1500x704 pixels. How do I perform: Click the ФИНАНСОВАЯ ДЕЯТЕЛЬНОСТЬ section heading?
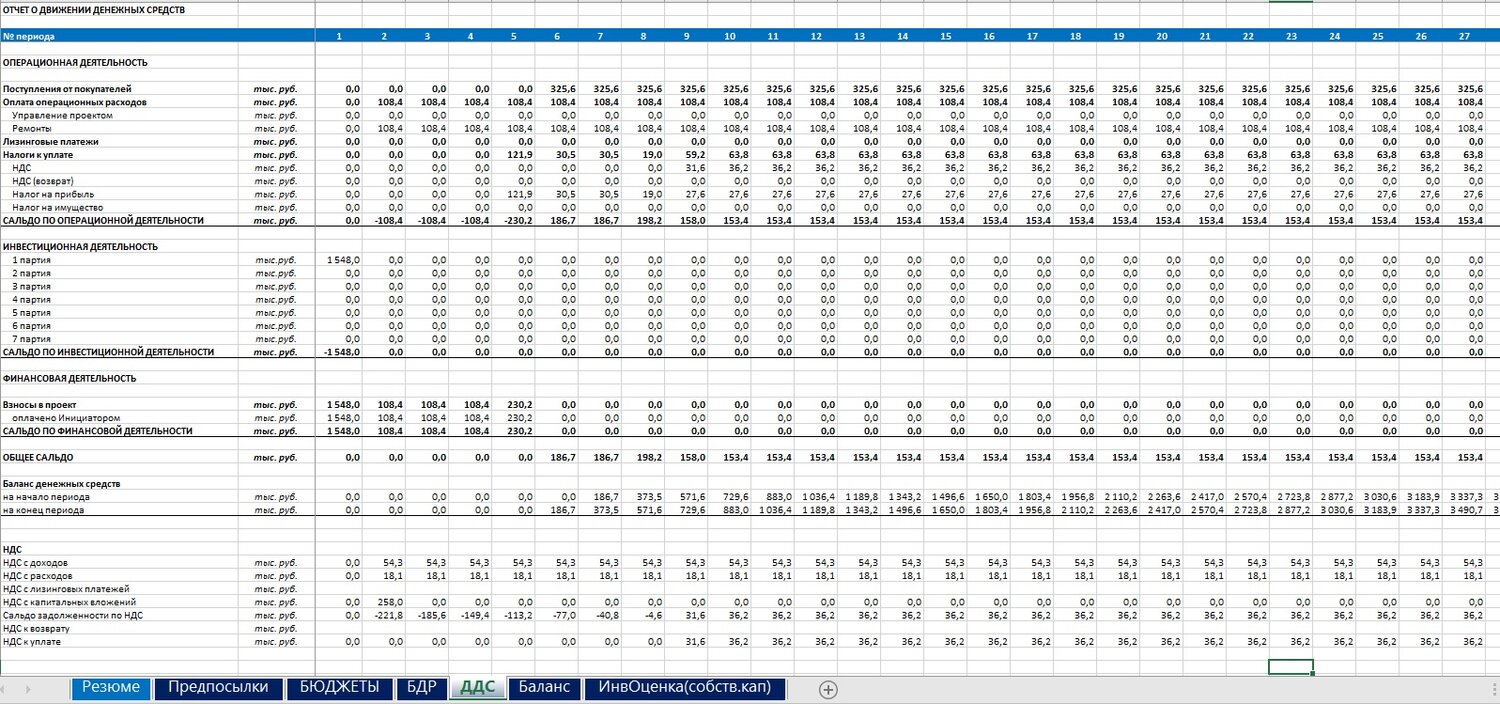tap(70, 378)
